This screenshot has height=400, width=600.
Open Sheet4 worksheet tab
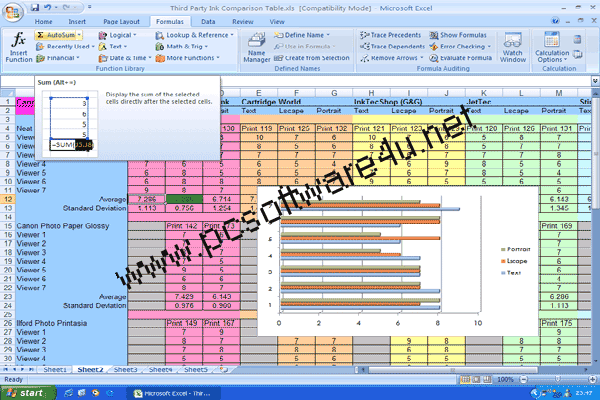point(160,370)
